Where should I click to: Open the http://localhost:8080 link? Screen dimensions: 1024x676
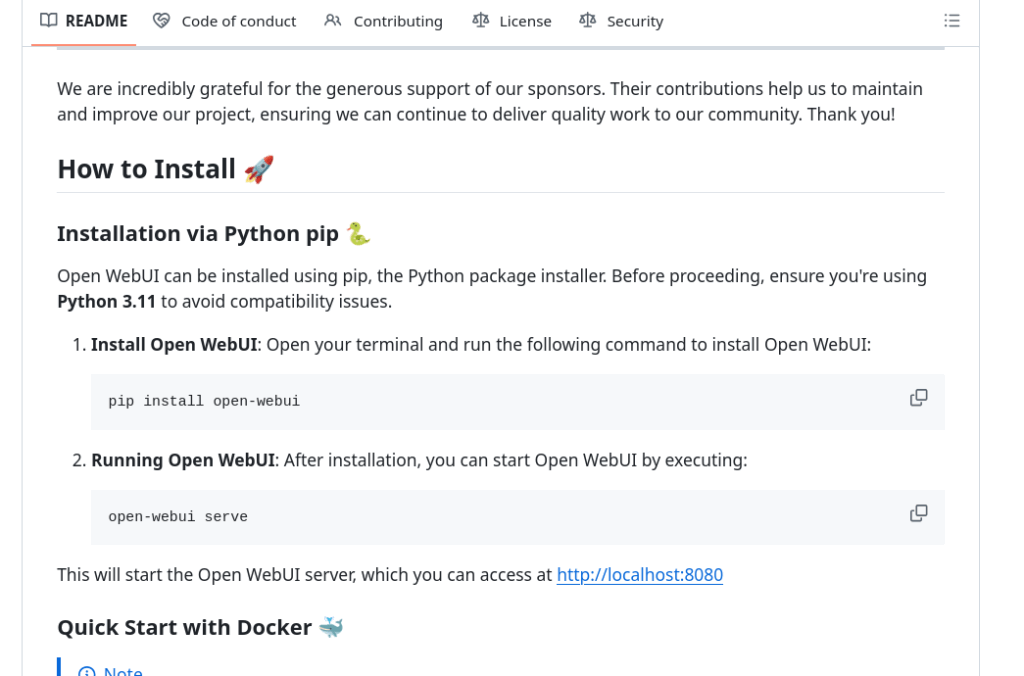click(639, 575)
